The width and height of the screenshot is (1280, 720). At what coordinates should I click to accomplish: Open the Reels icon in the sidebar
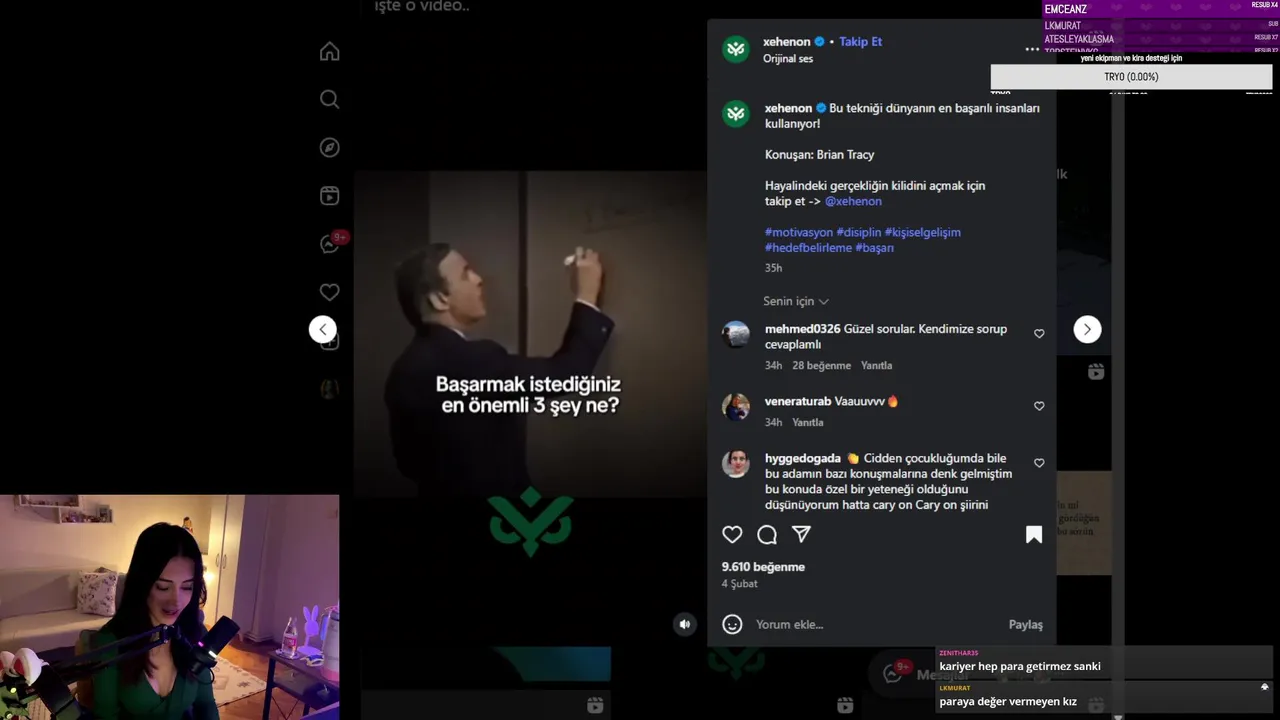point(329,196)
